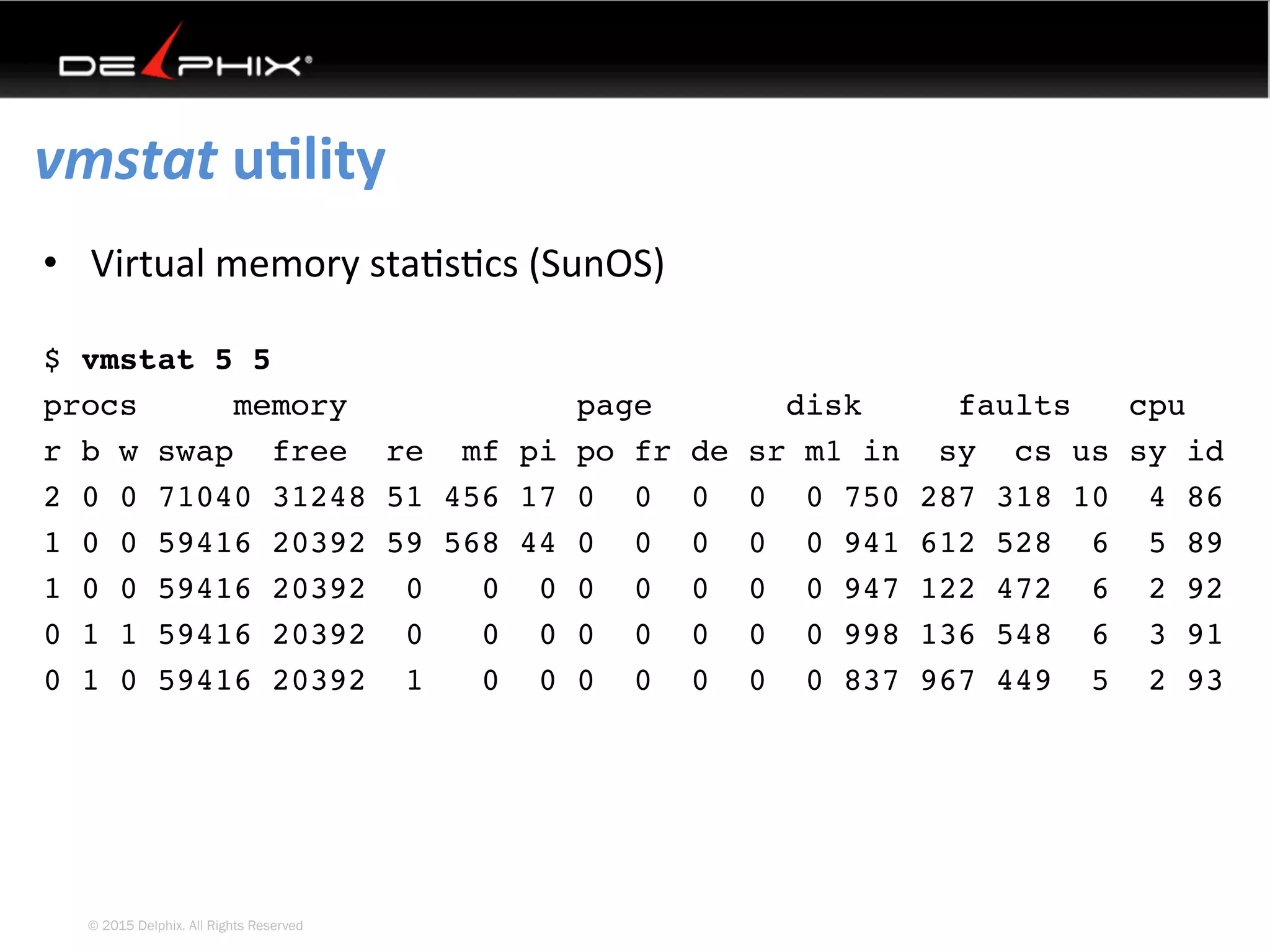Click the 'Virtual memory statistics (SunOS)' bullet
Screen dimensions: 1270x952
377,264
